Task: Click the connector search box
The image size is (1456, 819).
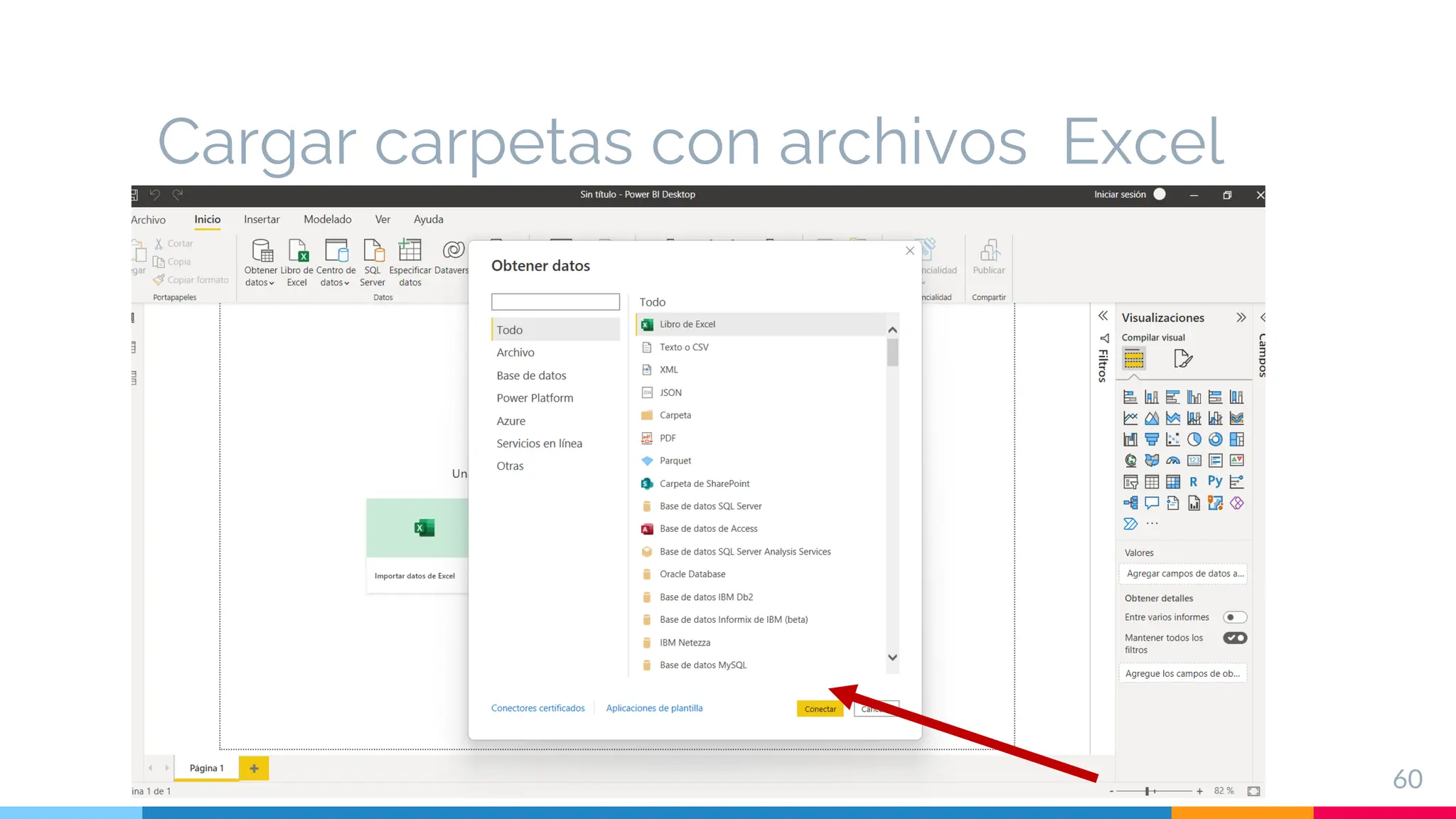Action: pyautogui.click(x=555, y=301)
